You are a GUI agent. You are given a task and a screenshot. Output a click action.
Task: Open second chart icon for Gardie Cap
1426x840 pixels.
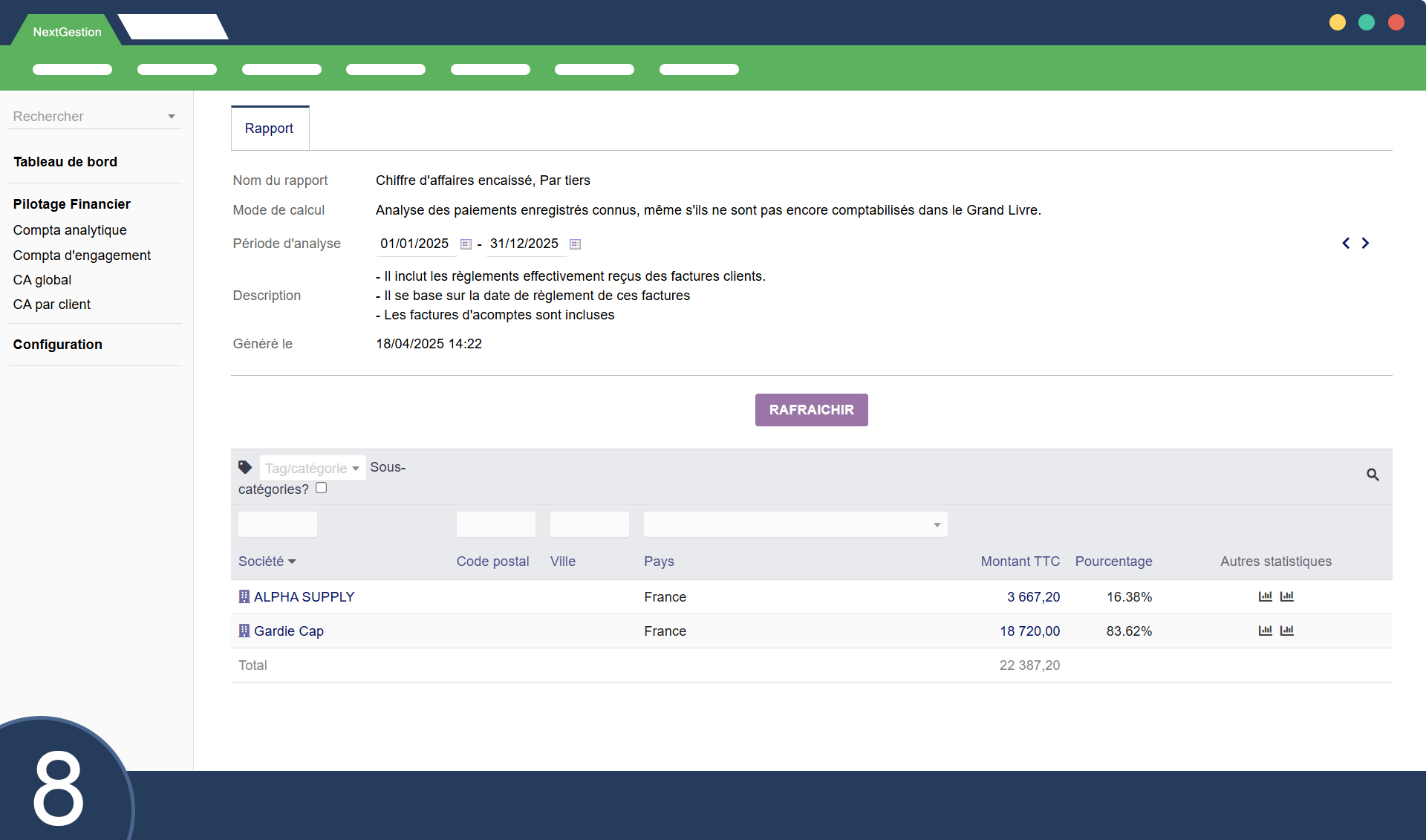pos(1287,631)
